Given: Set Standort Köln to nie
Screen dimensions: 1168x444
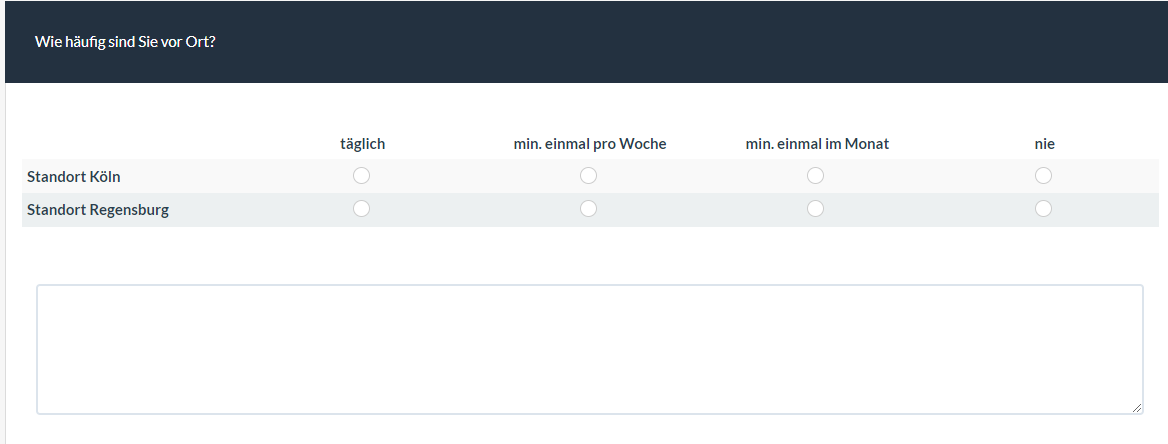Looking at the screenshot, I should [x=1044, y=176].
